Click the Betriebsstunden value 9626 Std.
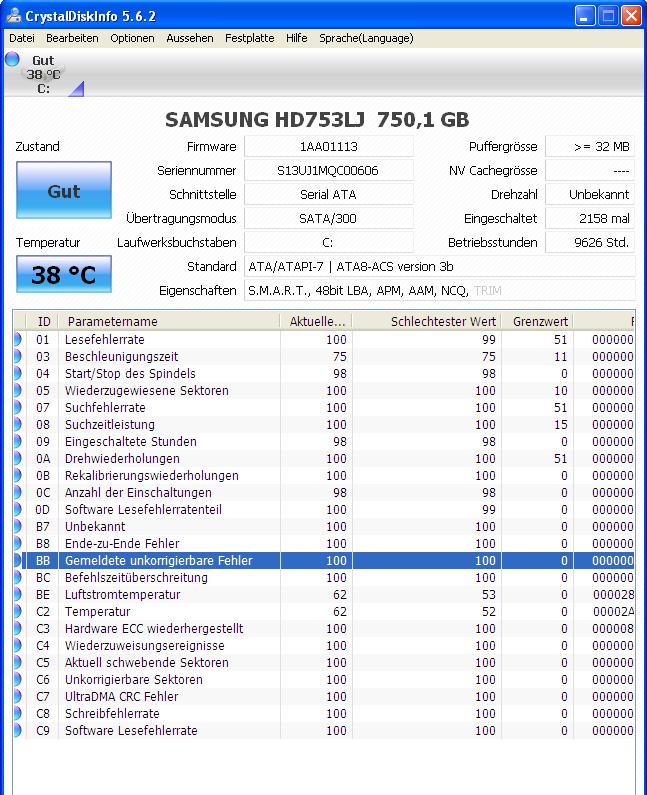The image size is (647, 795). point(590,242)
